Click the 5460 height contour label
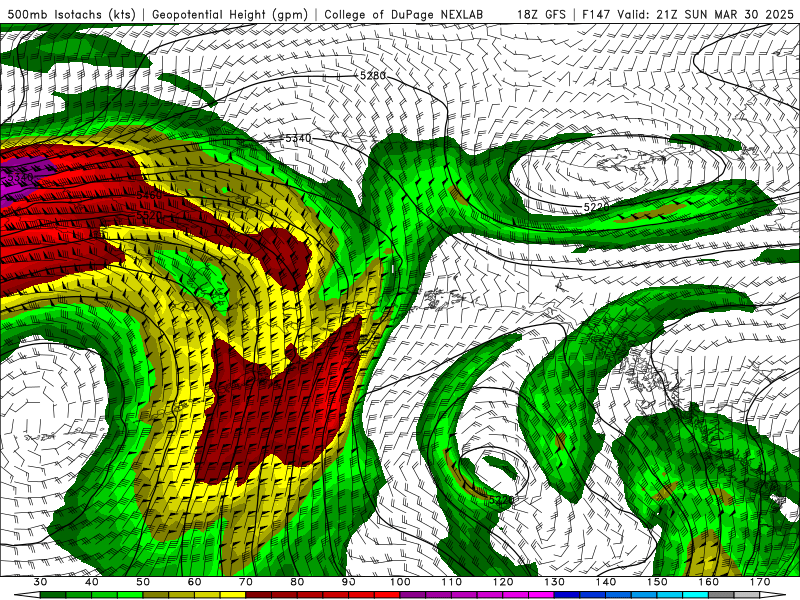Viewport: 800px width, 600px height. coord(149,196)
